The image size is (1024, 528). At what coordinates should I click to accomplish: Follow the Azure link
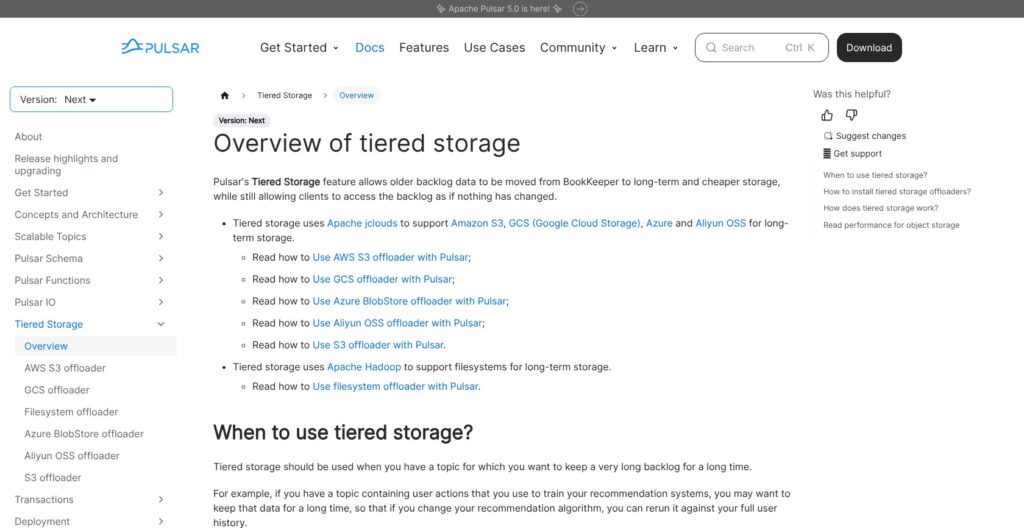660,223
